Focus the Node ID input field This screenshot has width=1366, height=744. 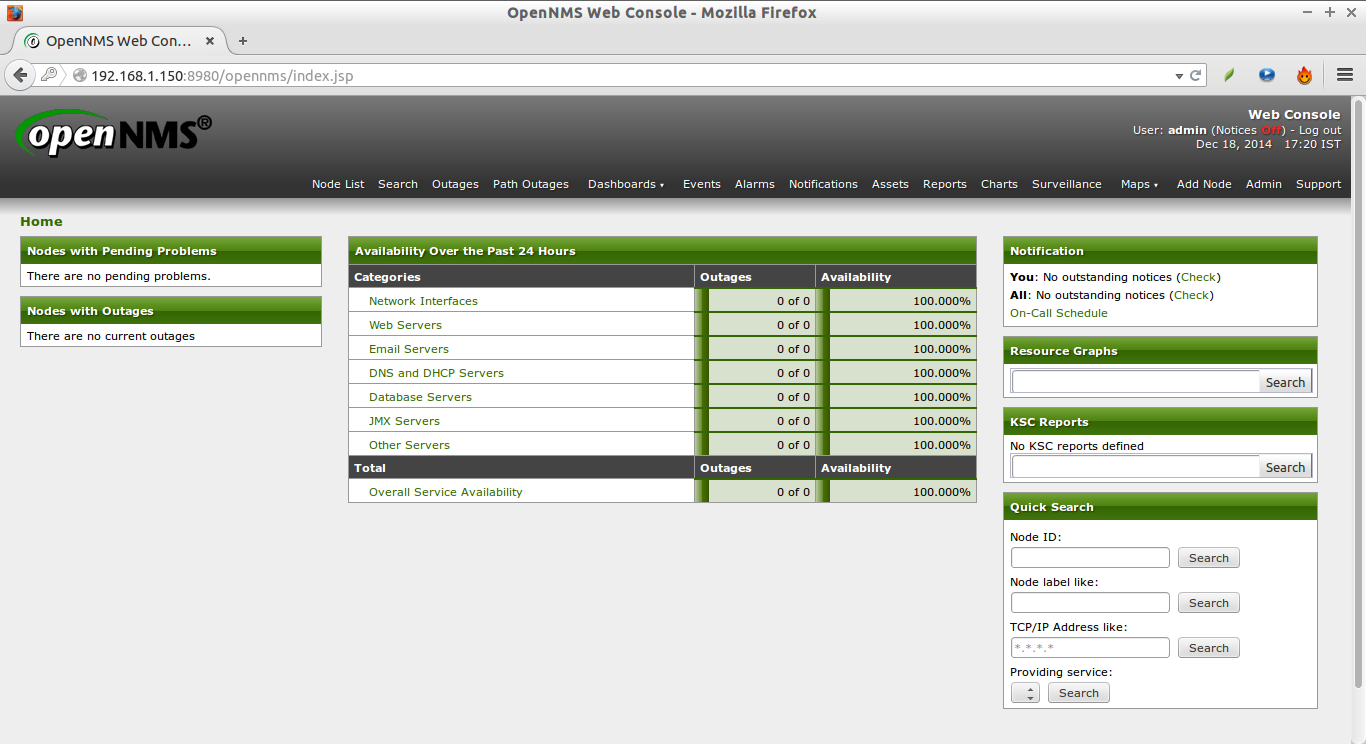(1090, 558)
